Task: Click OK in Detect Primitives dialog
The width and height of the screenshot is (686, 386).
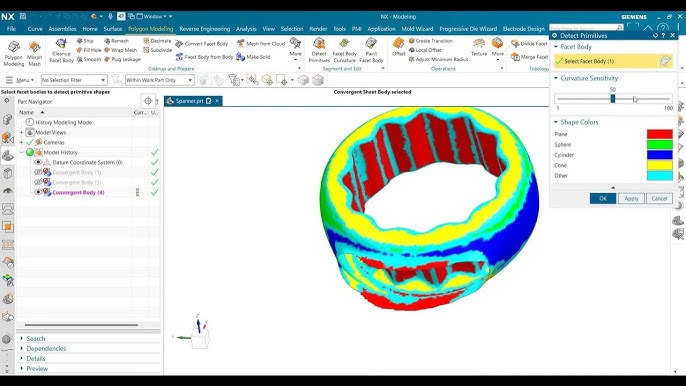Action: 602,198
